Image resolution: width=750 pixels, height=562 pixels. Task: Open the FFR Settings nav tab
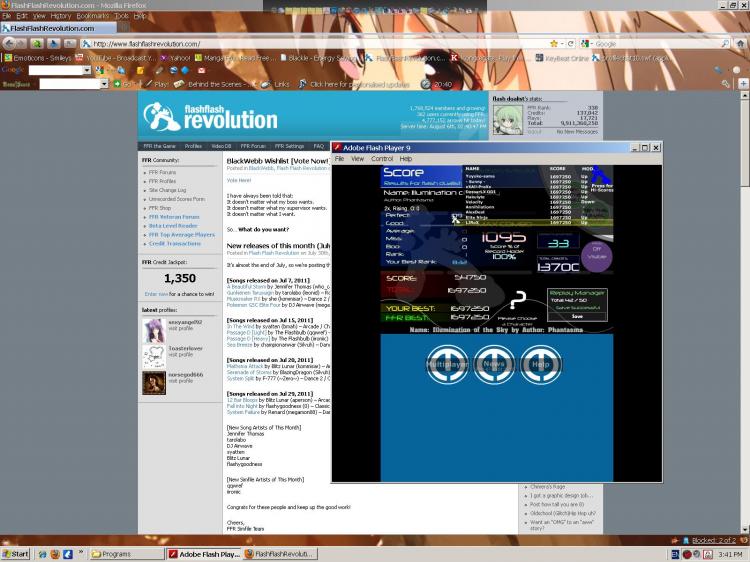[x=289, y=146]
